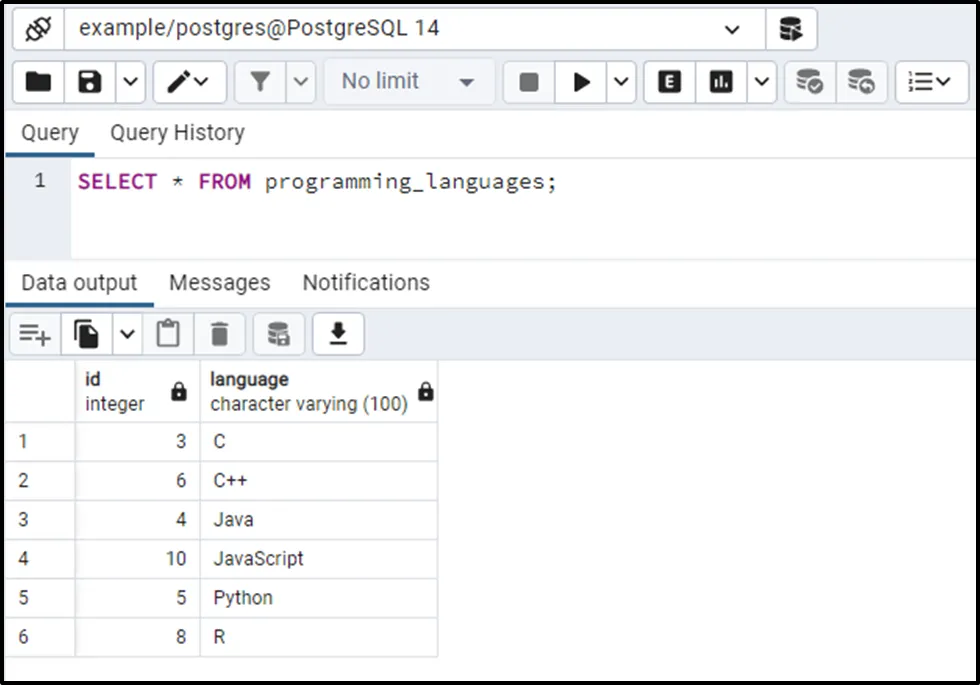
Task: Download the results as CSV file
Action: (x=338, y=334)
